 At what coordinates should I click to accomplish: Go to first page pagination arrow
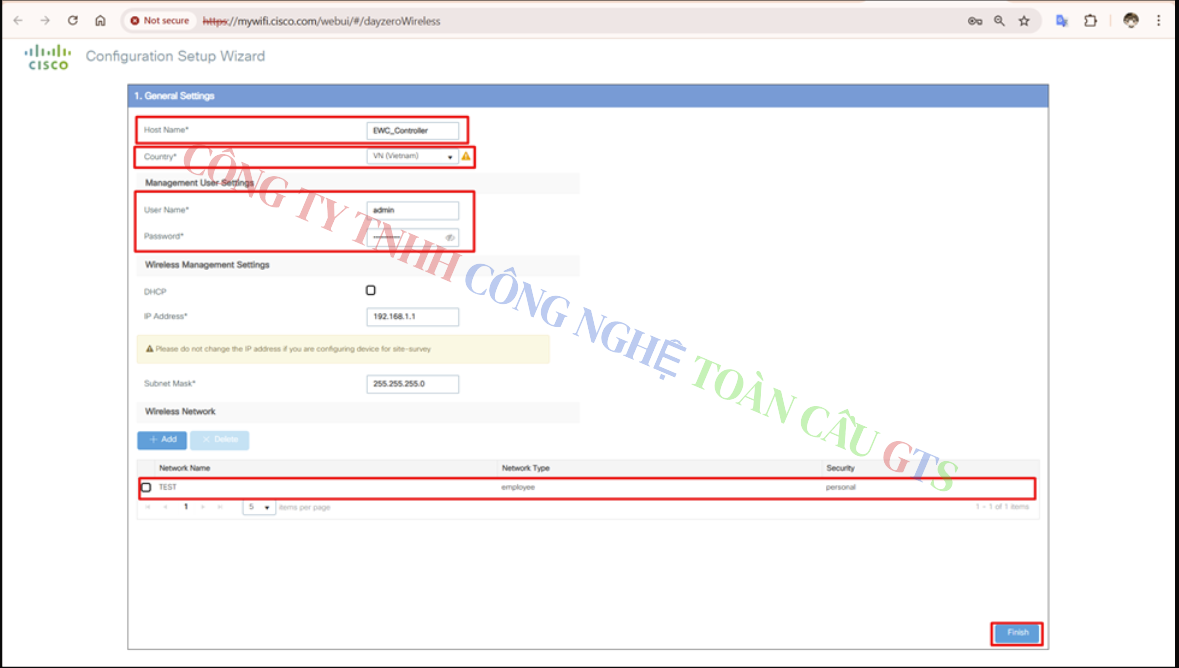(147, 507)
